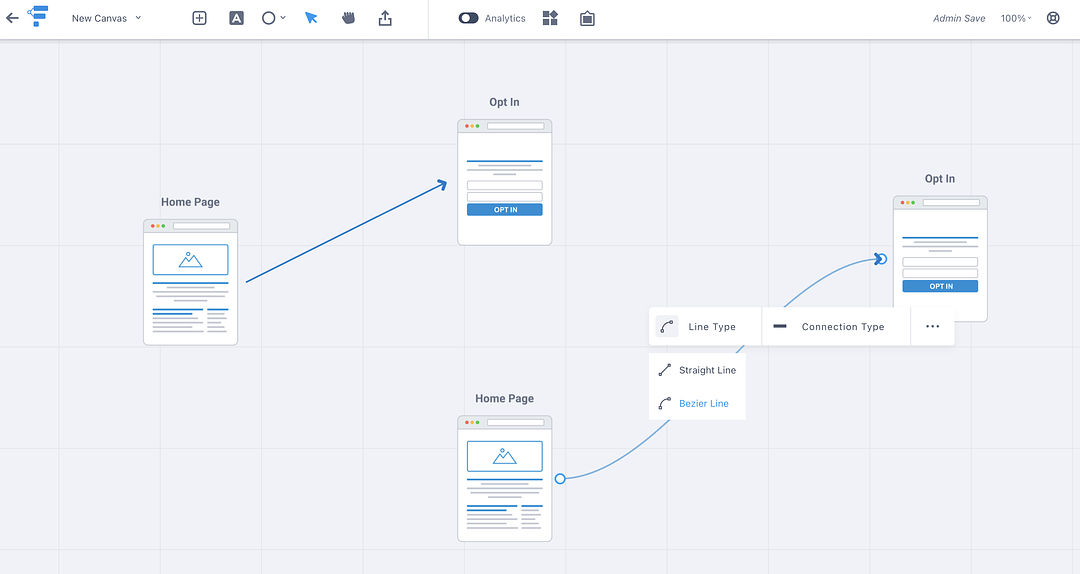This screenshot has height=574, width=1080.
Task: Select the bottom Home Page thumbnail
Action: pos(505,479)
